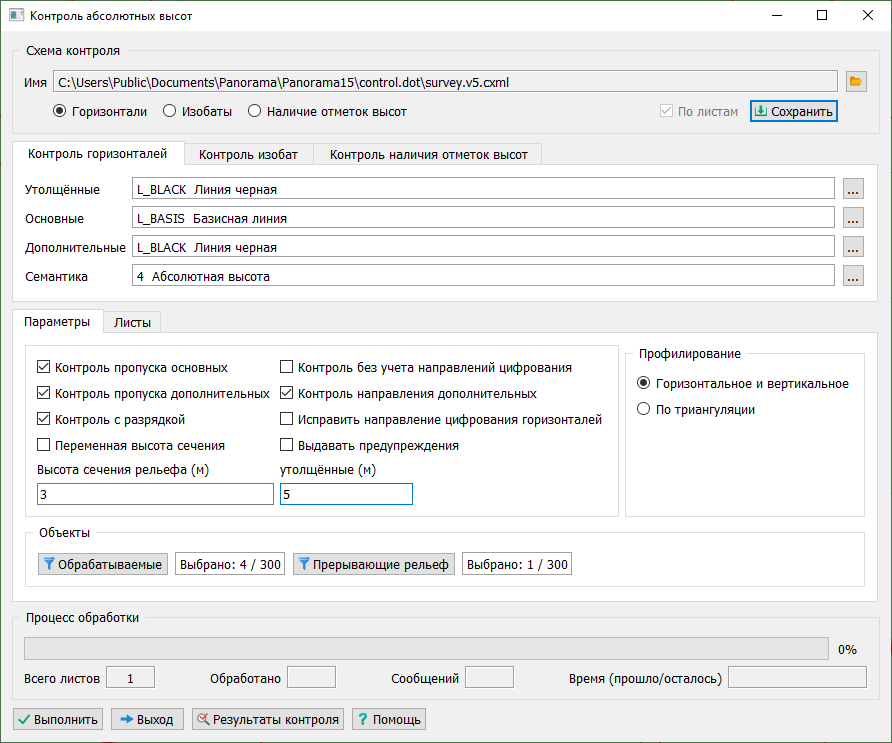Choose По триангуляции profiling option
The height and width of the screenshot is (743, 892).
tap(643, 409)
